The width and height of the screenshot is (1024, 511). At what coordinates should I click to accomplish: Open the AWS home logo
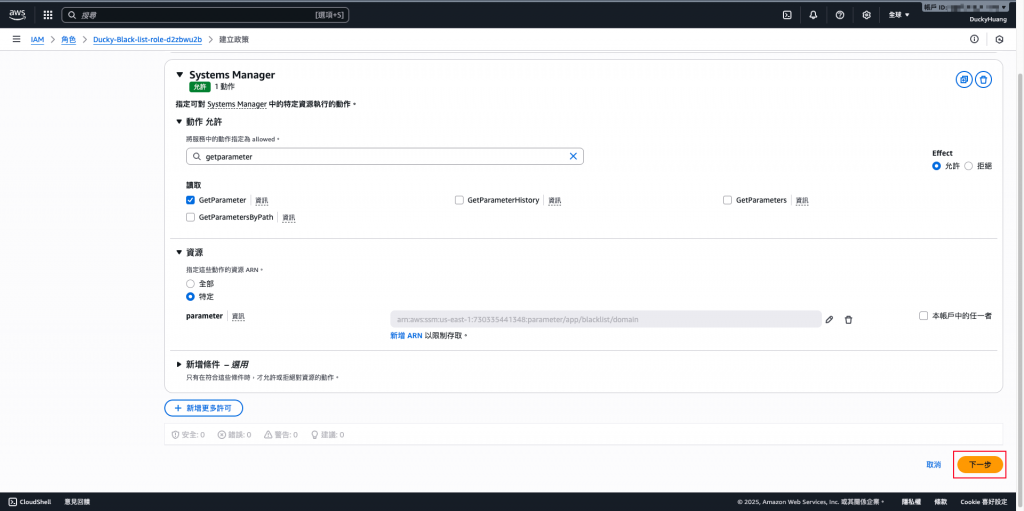pyautogui.click(x=17, y=14)
